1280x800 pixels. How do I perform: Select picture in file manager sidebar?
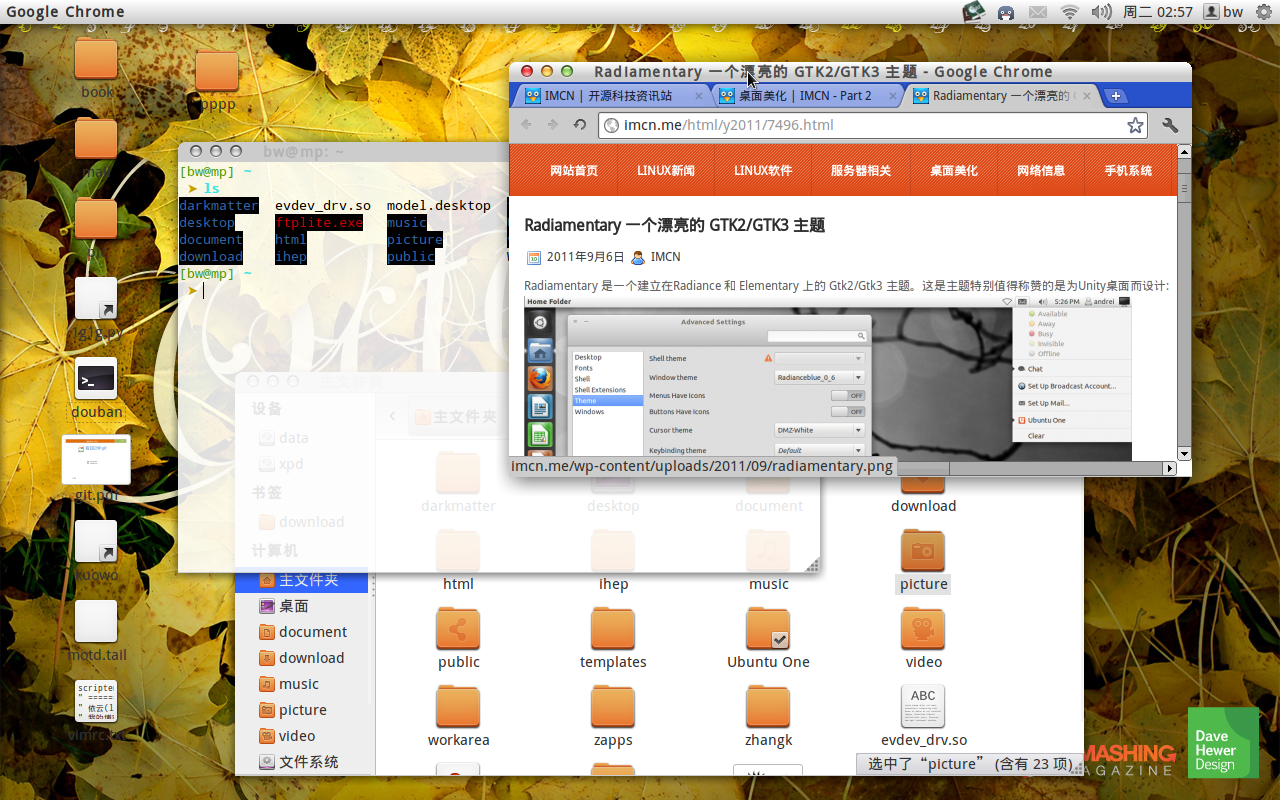click(301, 710)
